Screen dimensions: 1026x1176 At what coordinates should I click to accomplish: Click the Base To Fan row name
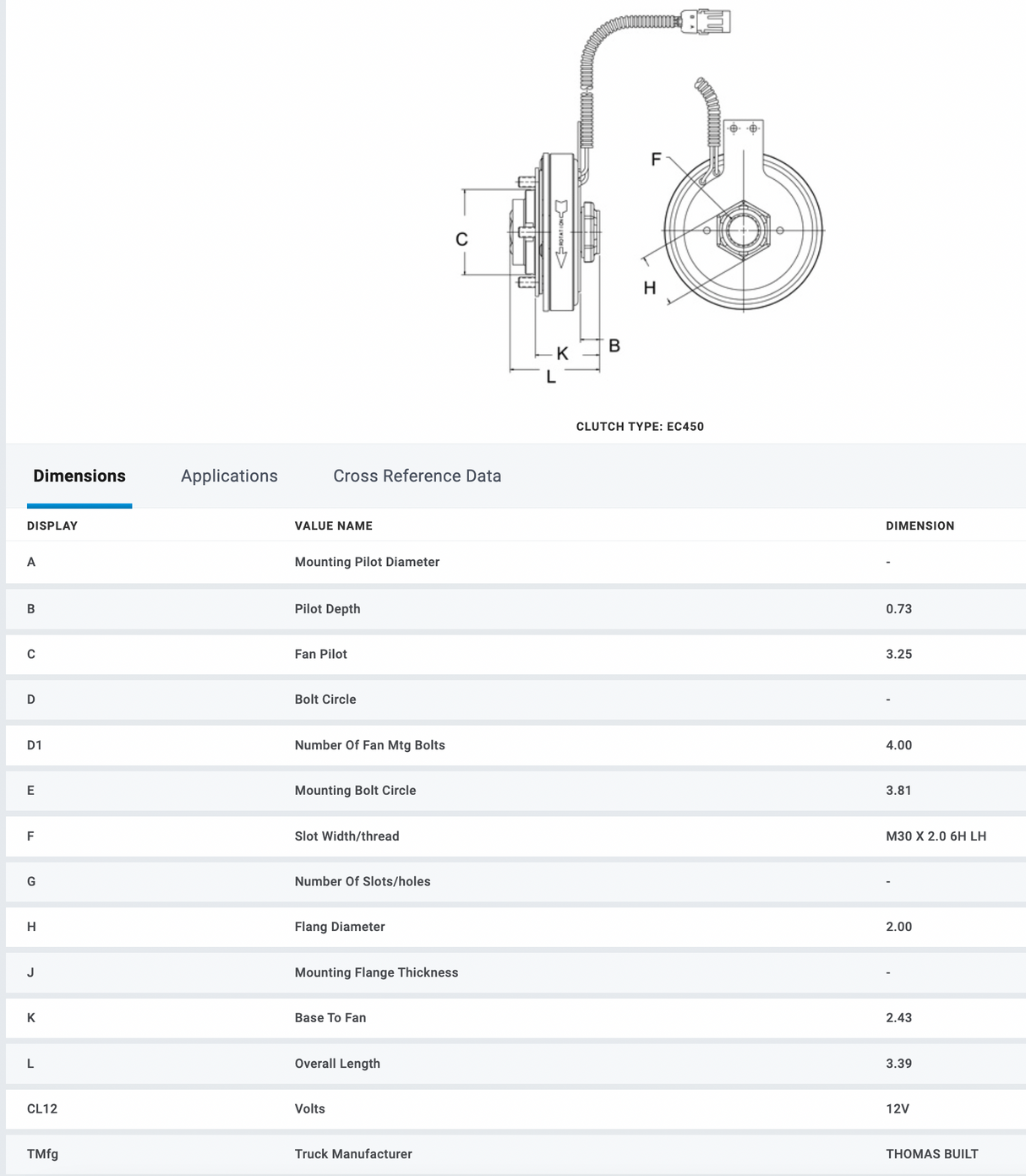pos(330,1018)
